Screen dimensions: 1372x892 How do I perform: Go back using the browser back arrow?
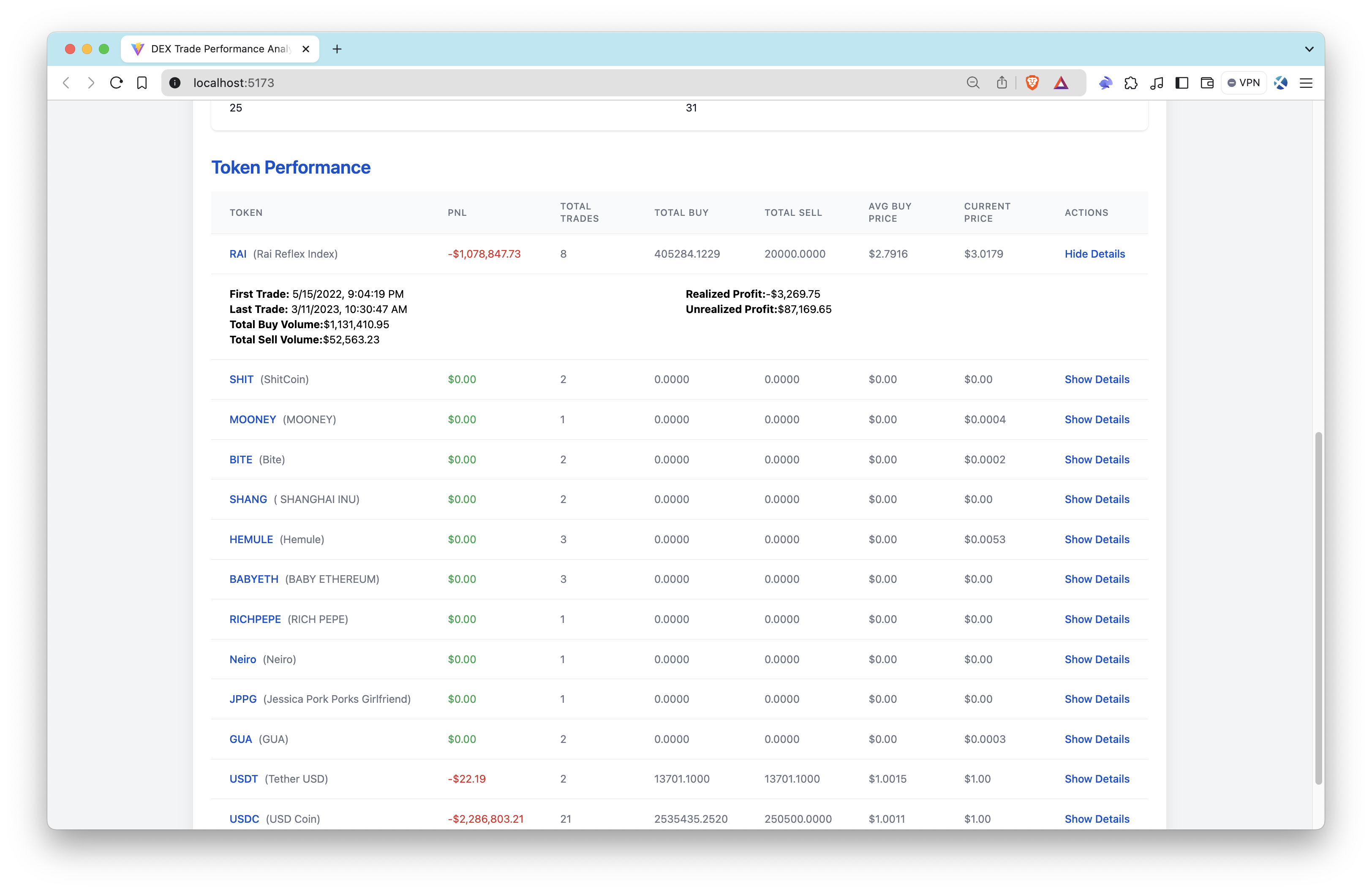click(x=66, y=83)
